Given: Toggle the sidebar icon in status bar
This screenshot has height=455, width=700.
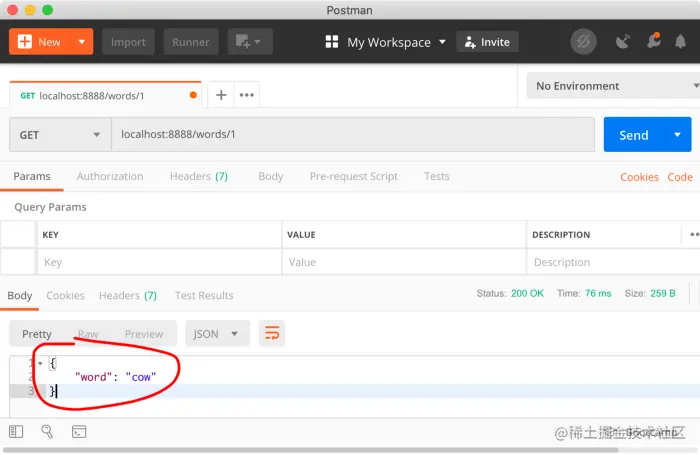Looking at the screenshot, I should tap(16, 431).
